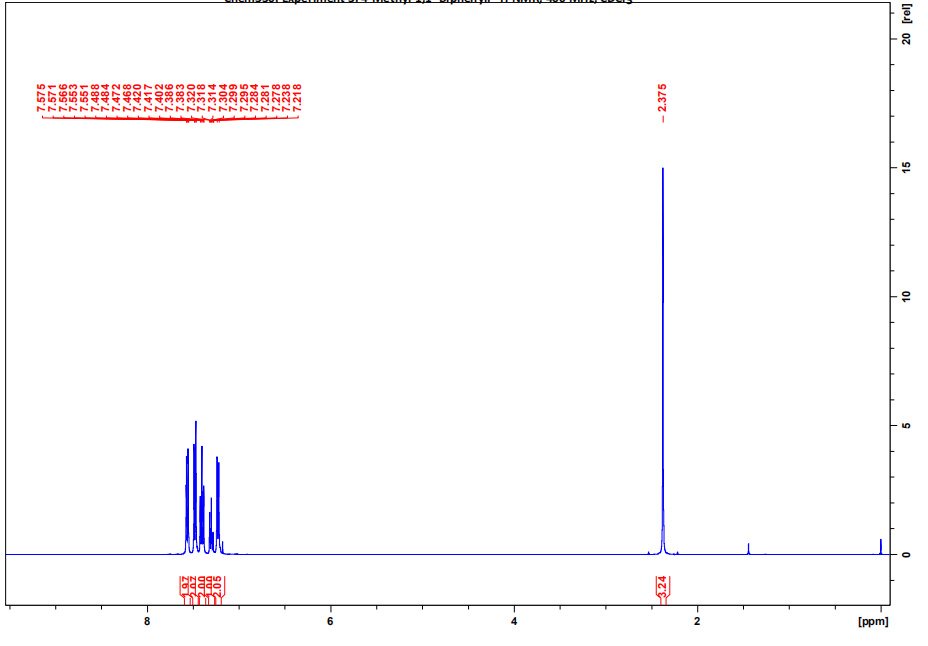Select the peak label 7.488
This screenshot has width=928, height=646.
pyautogui.click(x=95, y=98)
